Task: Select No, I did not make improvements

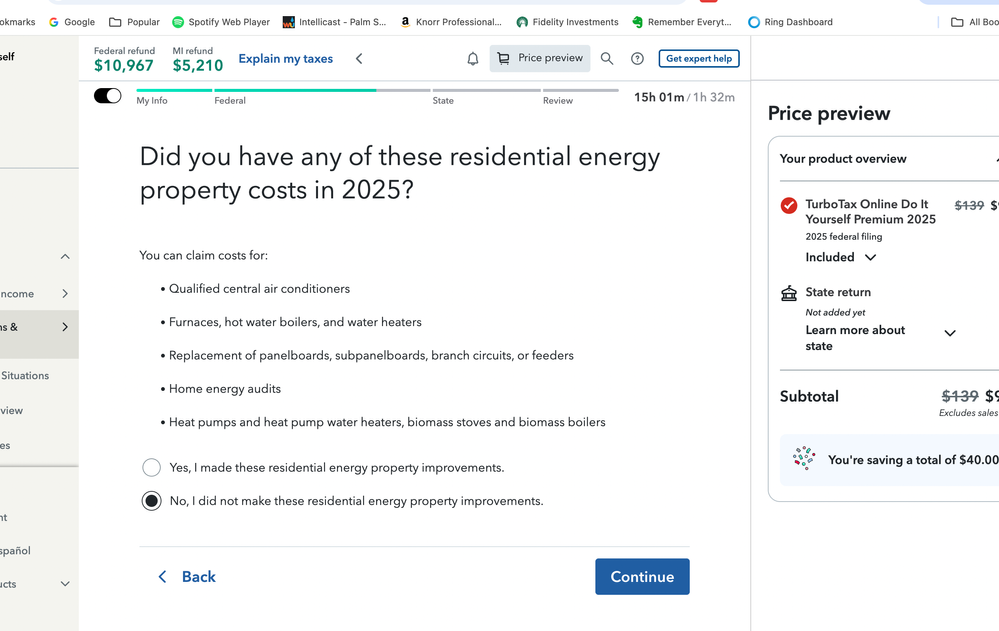Action: tap(151, 500)
